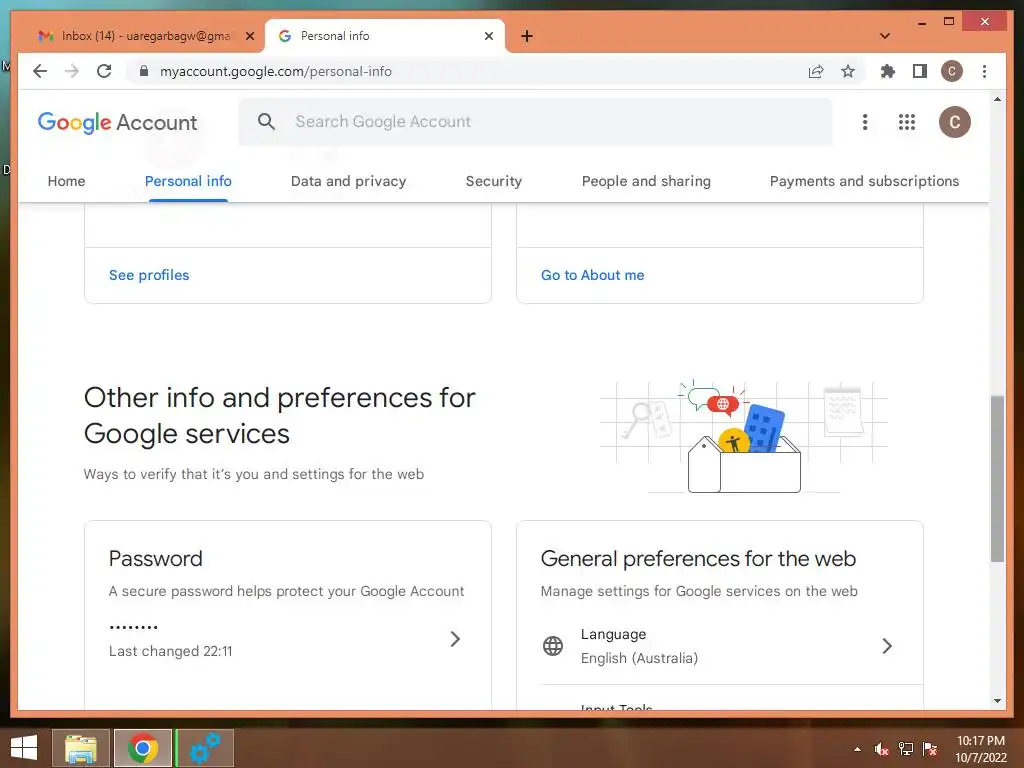The width and height of the screenshot is (1024, 768).
Task: Click the See profiles link
Action: (149, 275)
